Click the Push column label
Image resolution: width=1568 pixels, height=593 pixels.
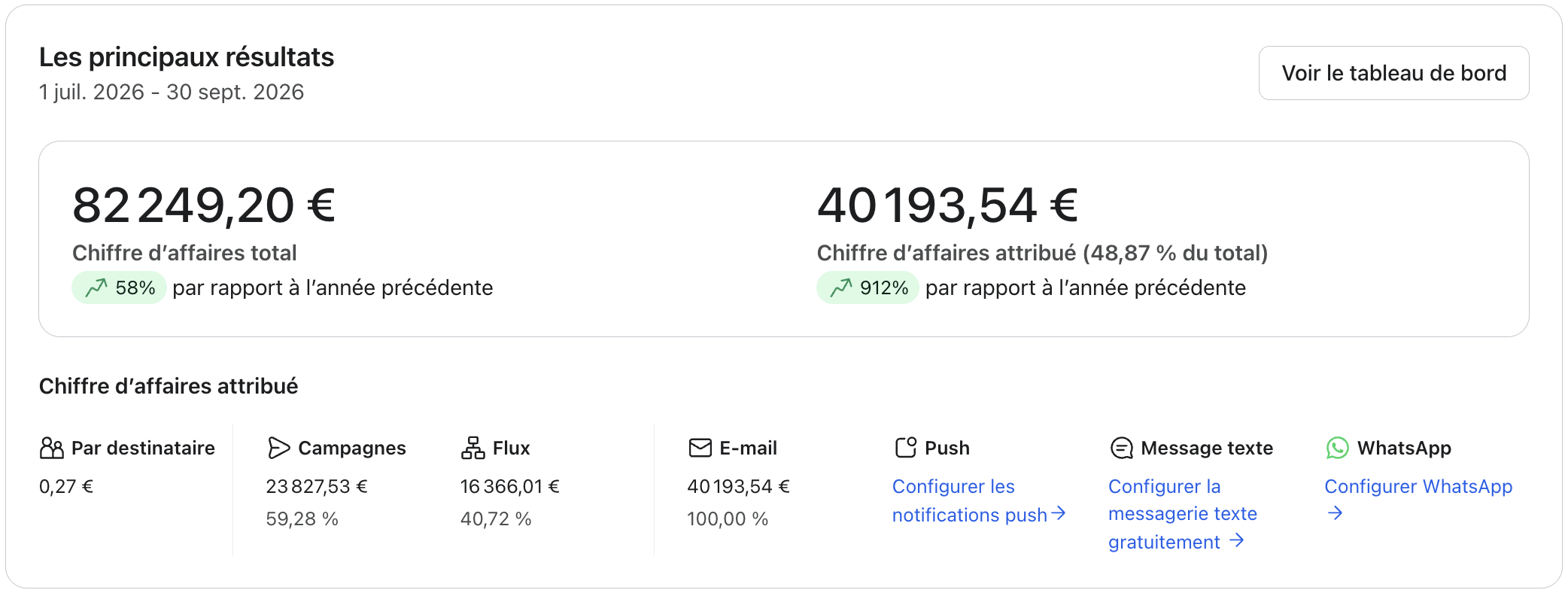(947, 449)
